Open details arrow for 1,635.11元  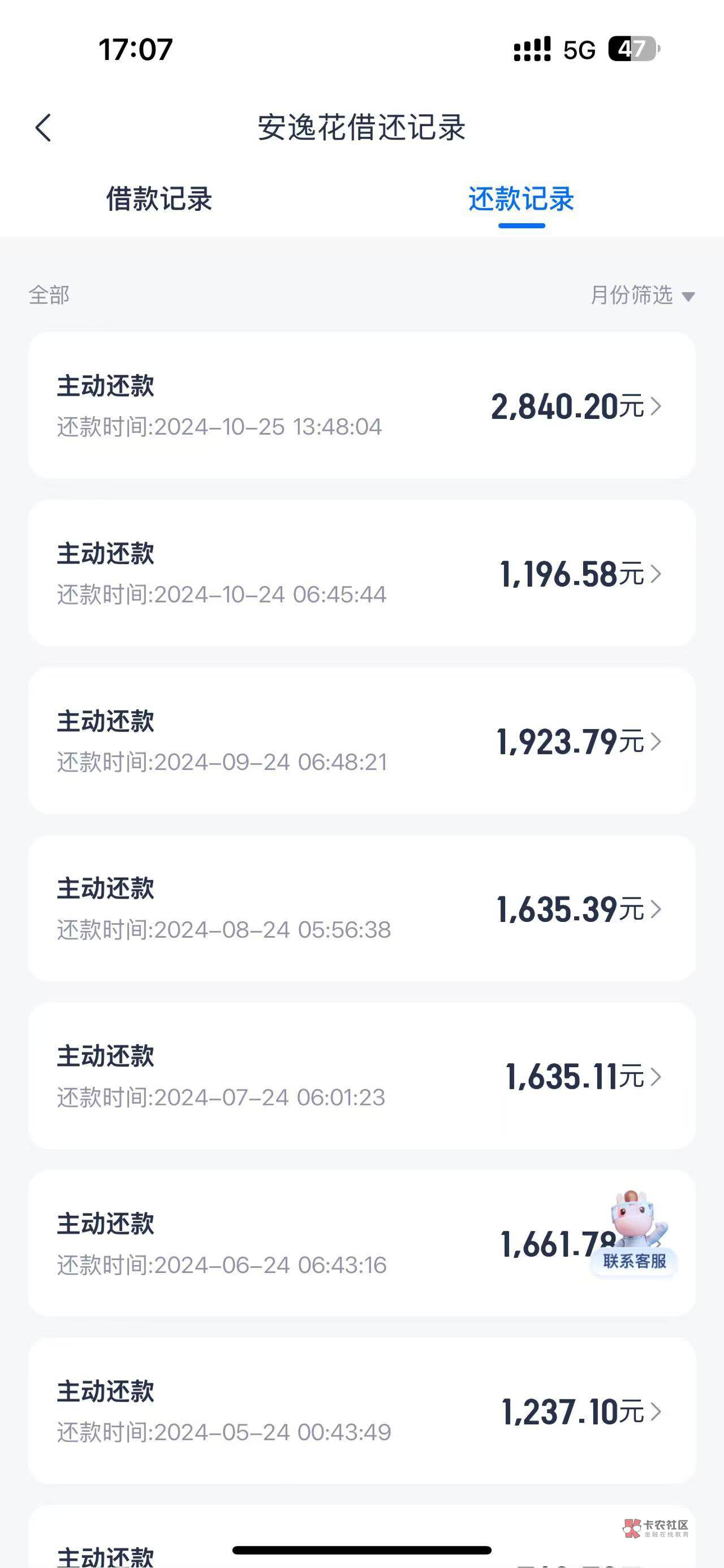point(656,1077)
